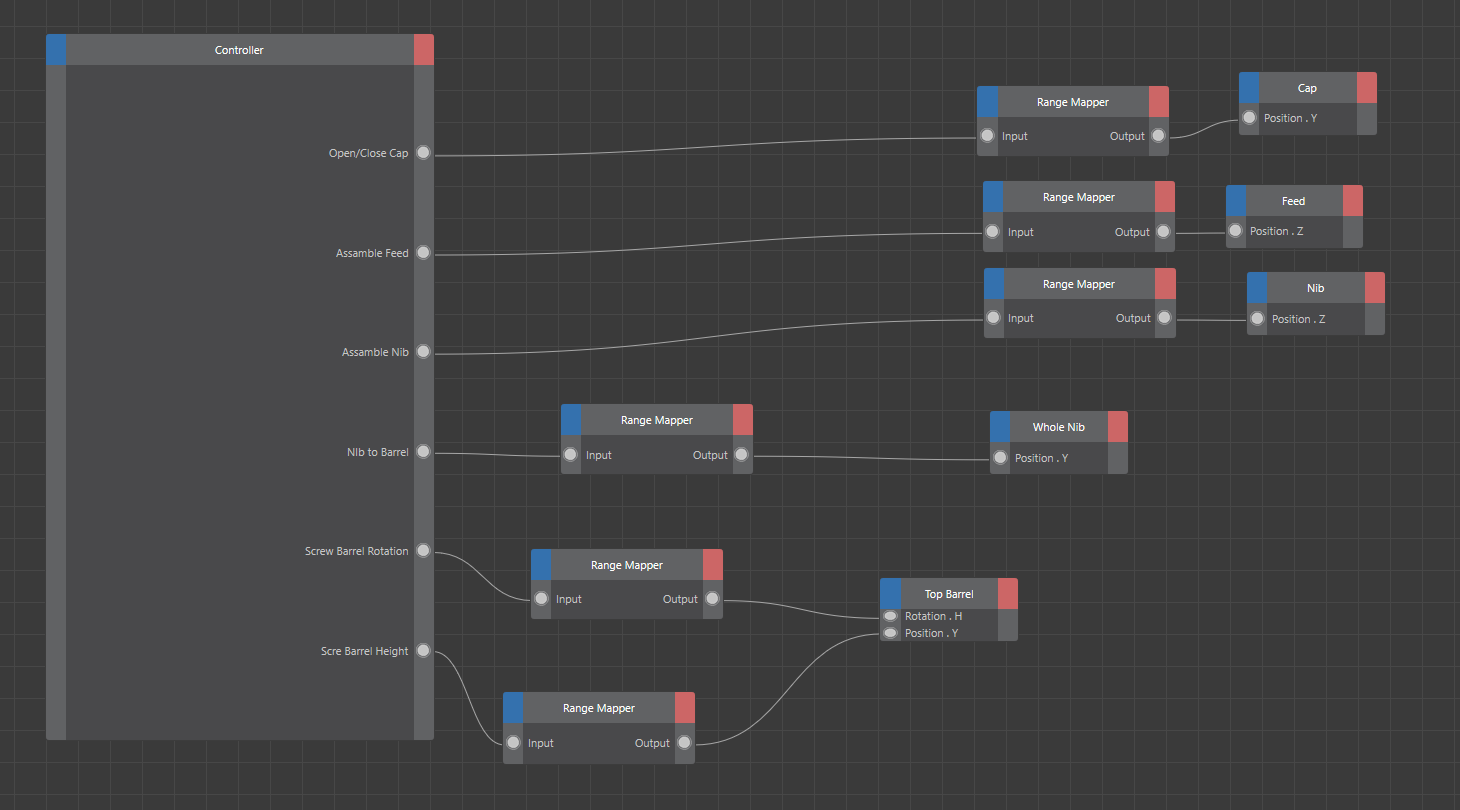
Task: Click the Scre Barrel Height output port
Action: coord(423,651)
